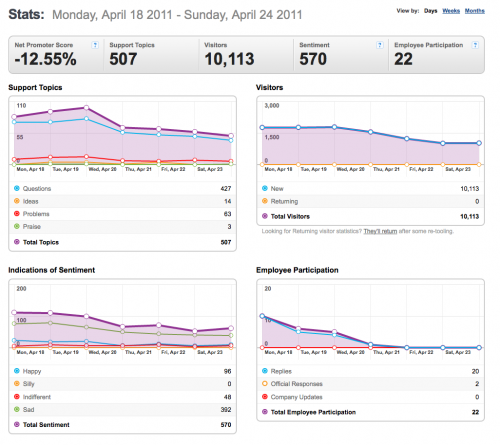
Task: Click the Sad green legend marker
Action: coord(17,409)
